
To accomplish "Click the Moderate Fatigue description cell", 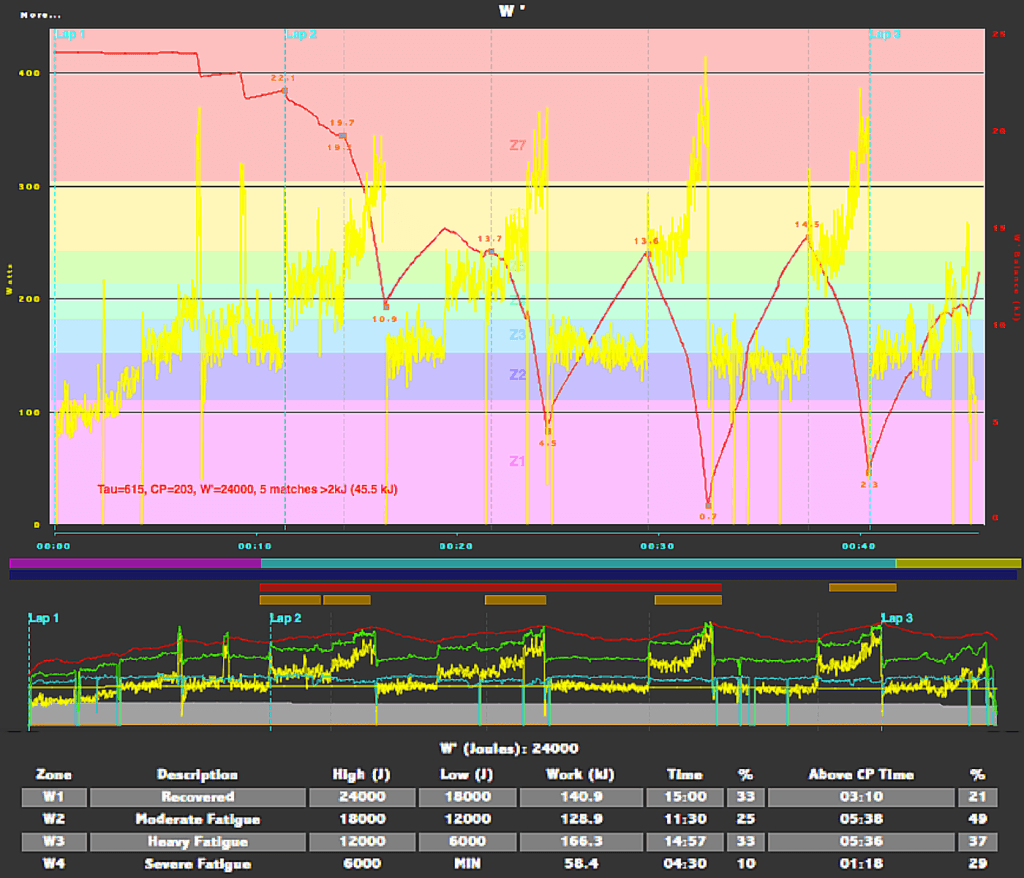I will (198, 819).
